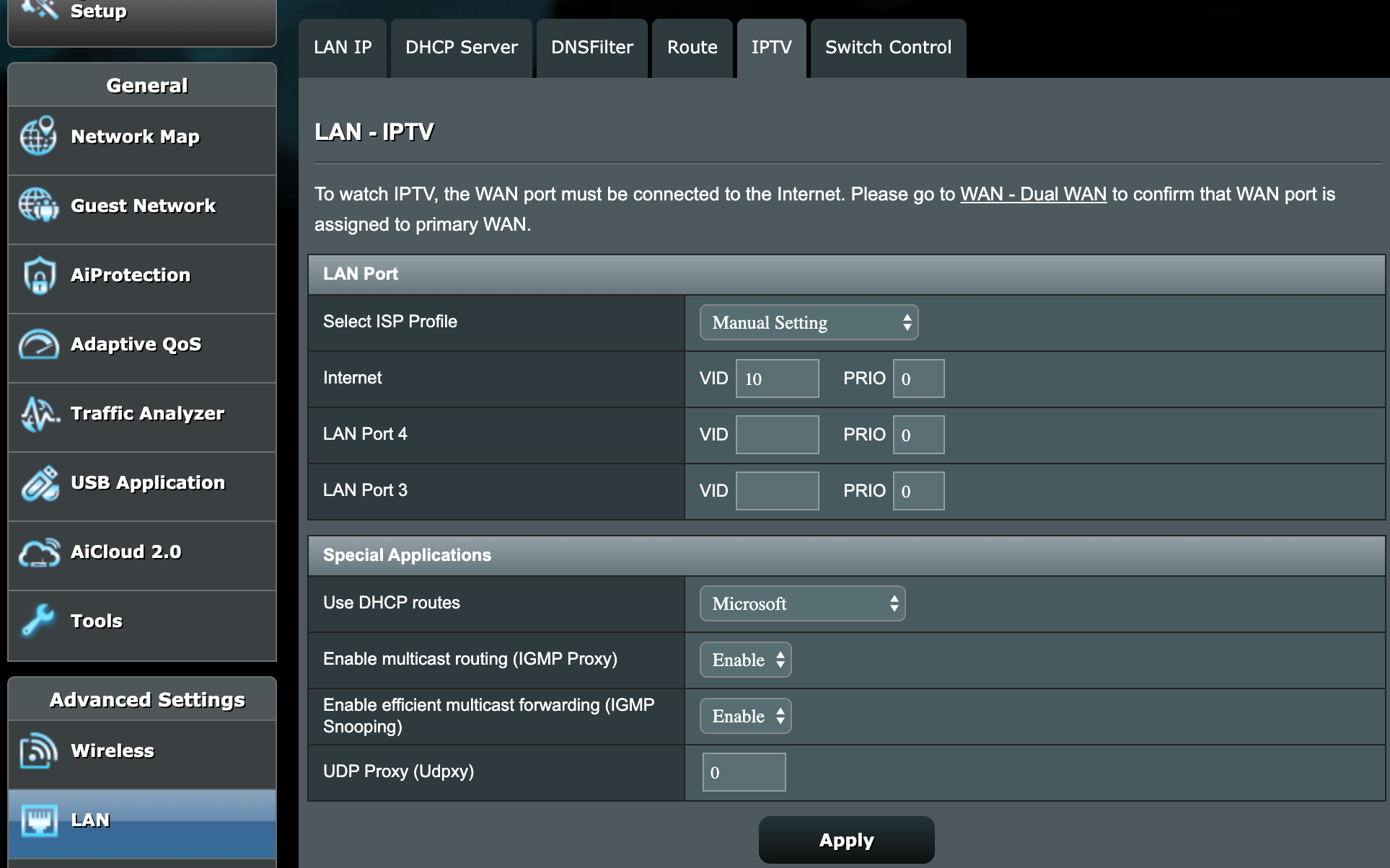Open the Wireless signal icon
The image size is (1390, 868).
pos(39,750)
